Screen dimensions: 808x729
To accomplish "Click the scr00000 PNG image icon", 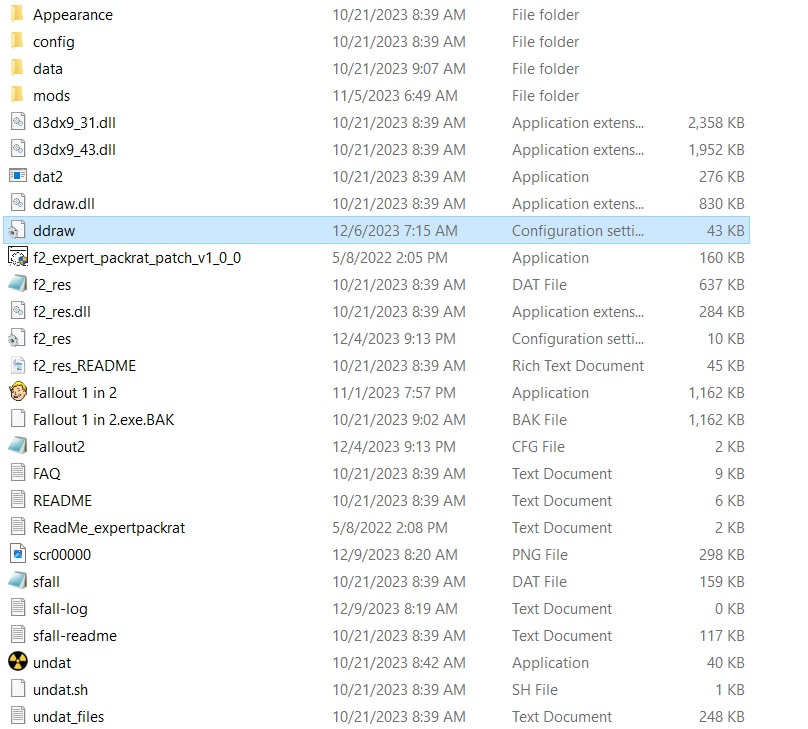I will coord(18,554).
